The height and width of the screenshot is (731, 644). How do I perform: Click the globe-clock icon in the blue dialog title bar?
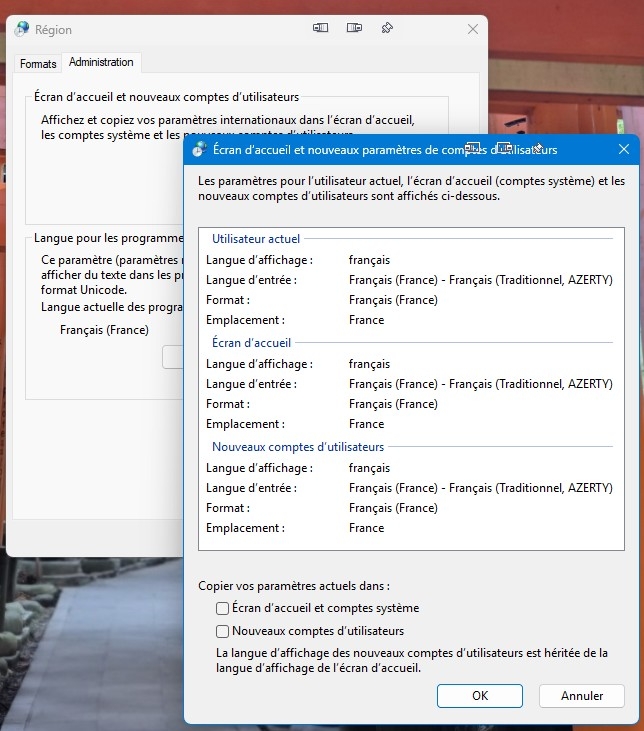click(x=200, y=149)
